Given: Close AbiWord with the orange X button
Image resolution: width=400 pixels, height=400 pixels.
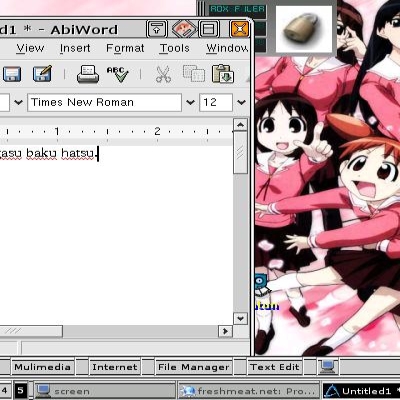Looking at the screenshot, I should [x=239, y=29].
